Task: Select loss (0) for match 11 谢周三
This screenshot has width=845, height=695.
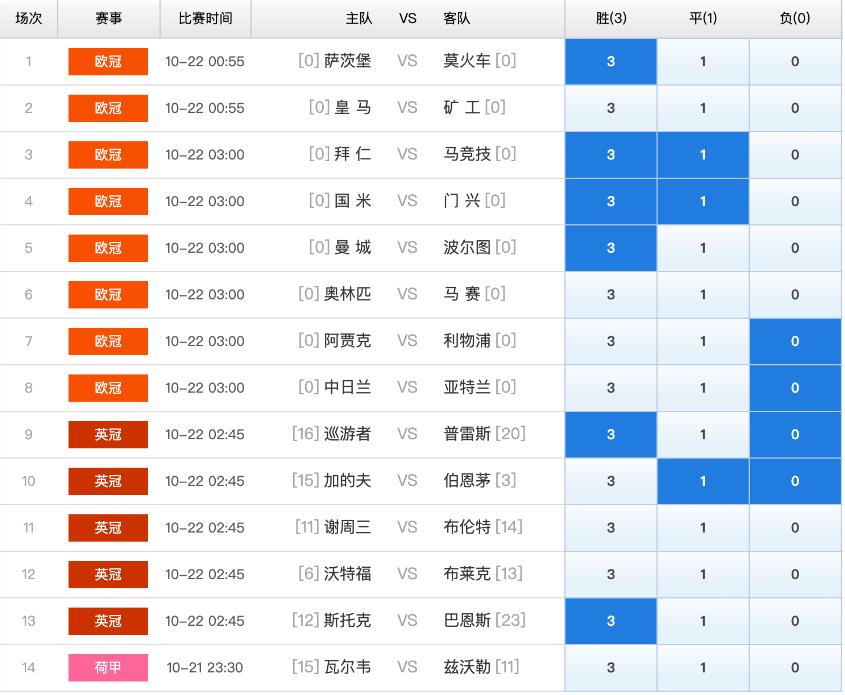Action: [x=795, y=527]
